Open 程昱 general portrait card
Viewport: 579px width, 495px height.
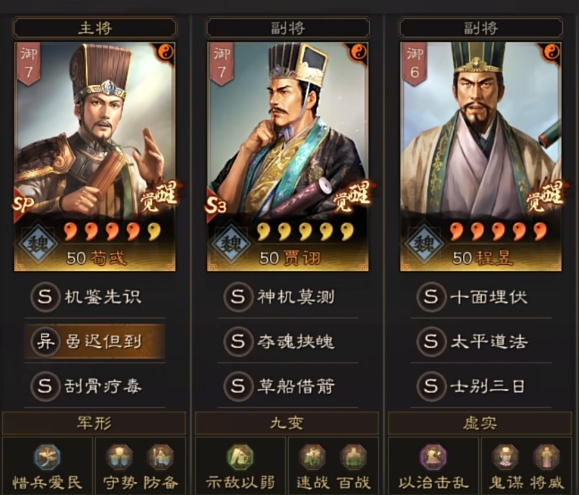click(481, 157)
